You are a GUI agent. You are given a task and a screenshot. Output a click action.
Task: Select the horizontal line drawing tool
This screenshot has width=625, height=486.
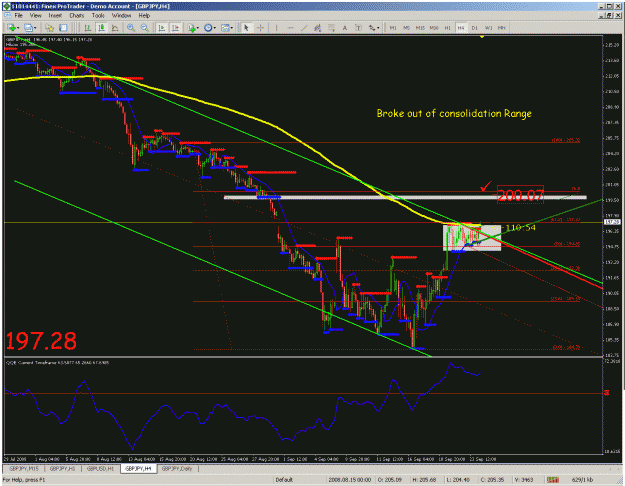tap(291, 28)
